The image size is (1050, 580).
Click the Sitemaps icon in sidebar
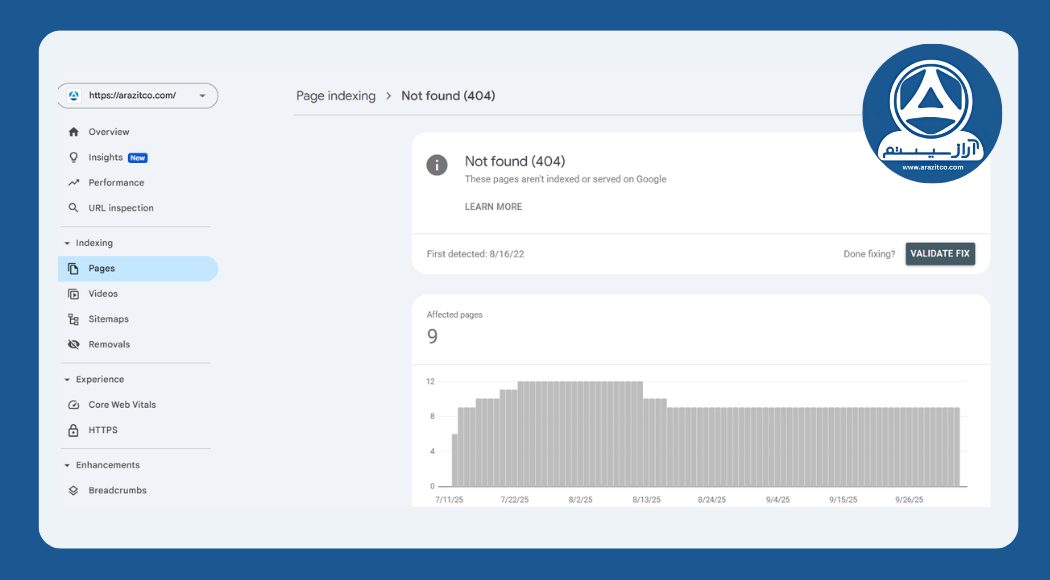click(x=73, y=319)
